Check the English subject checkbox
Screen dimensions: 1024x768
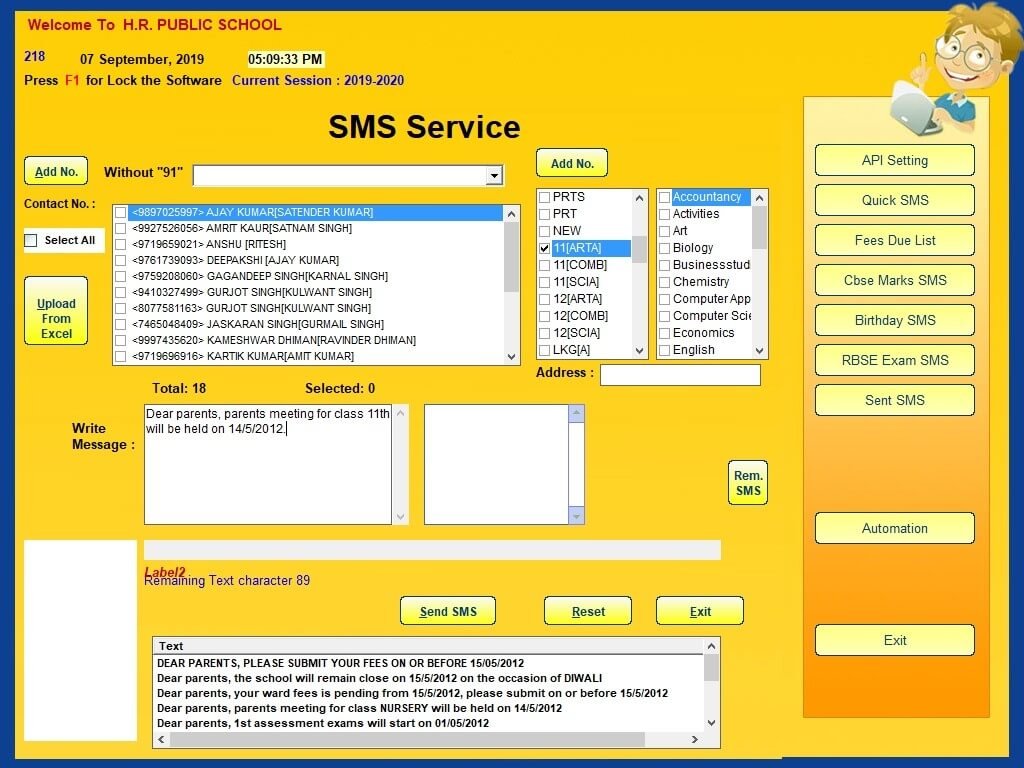point(664,350)
